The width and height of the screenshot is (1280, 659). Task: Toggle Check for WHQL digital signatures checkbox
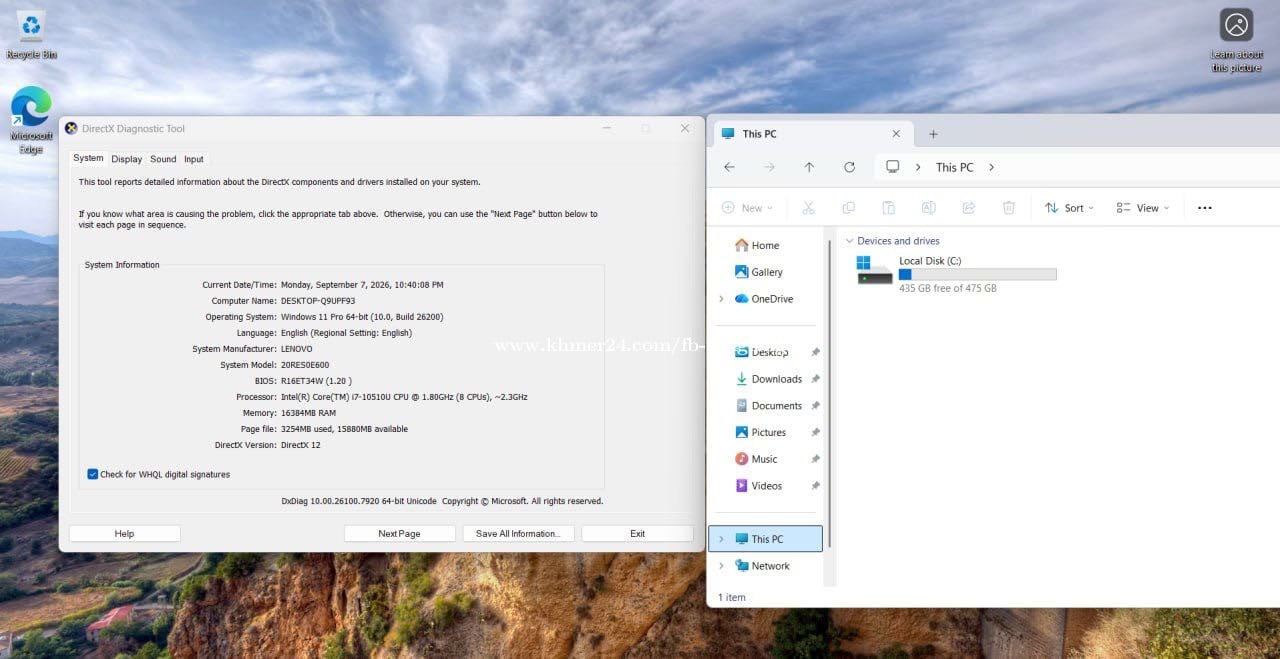click(93, 474)
